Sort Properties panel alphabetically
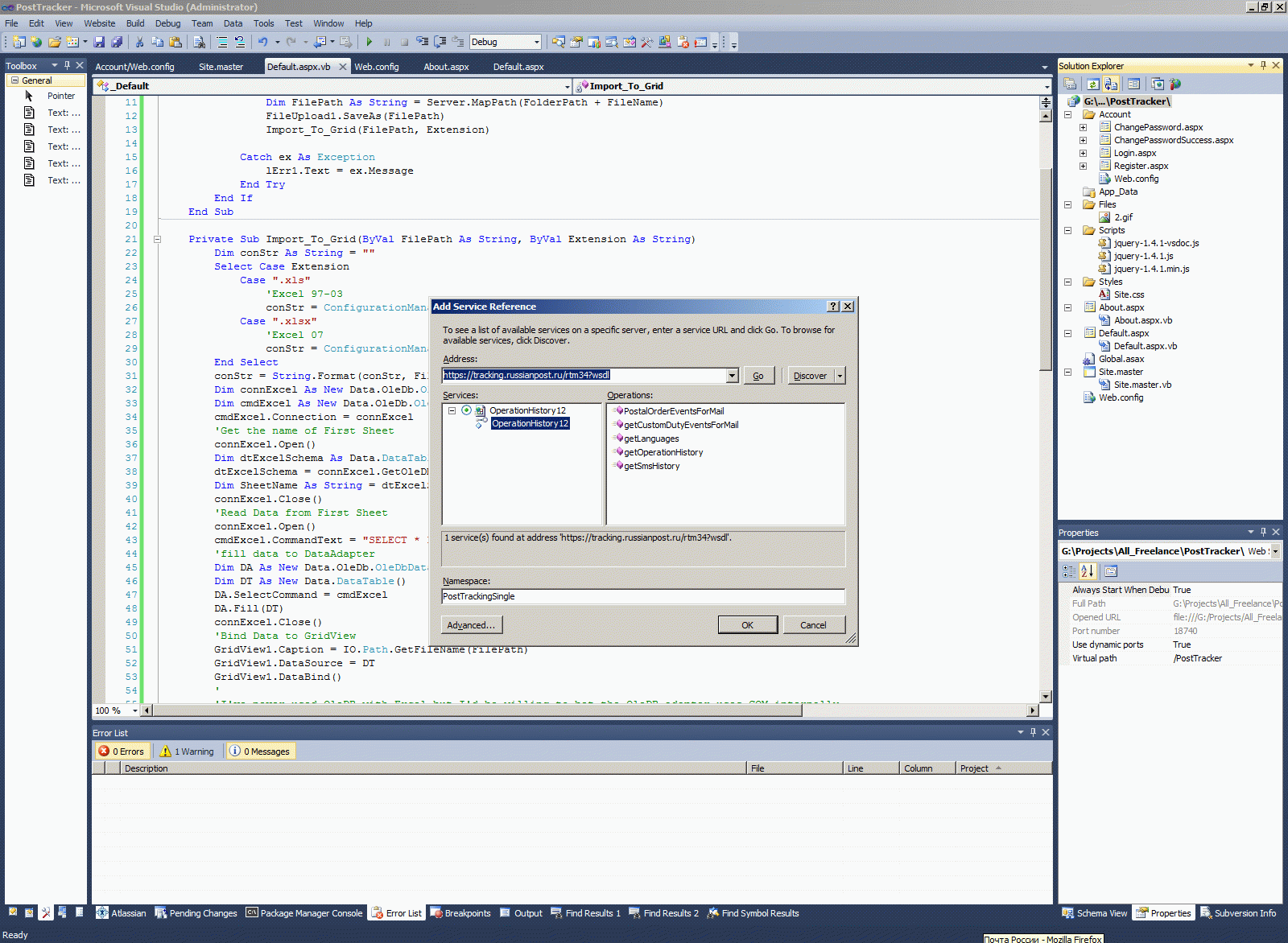The image size is (1288, 943). coord(1088,571)
